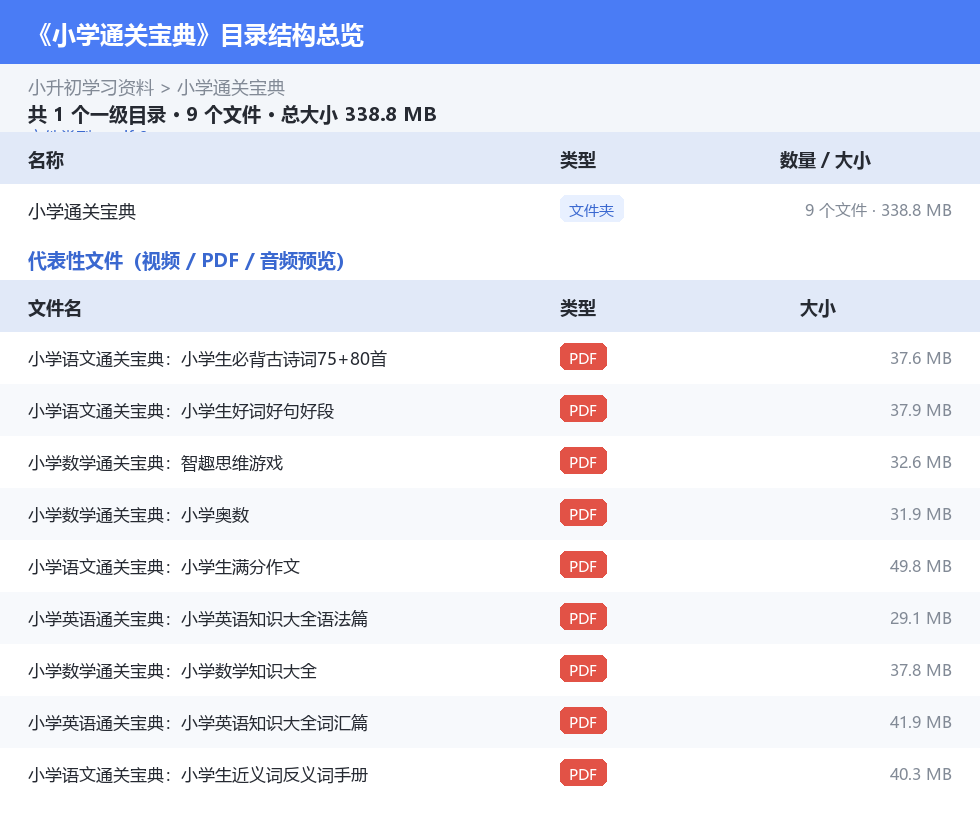The height and width of the screenshot is (832, 980).
Task: Click the 数量 / 大小 column header
Action: (x=824, y=160)
